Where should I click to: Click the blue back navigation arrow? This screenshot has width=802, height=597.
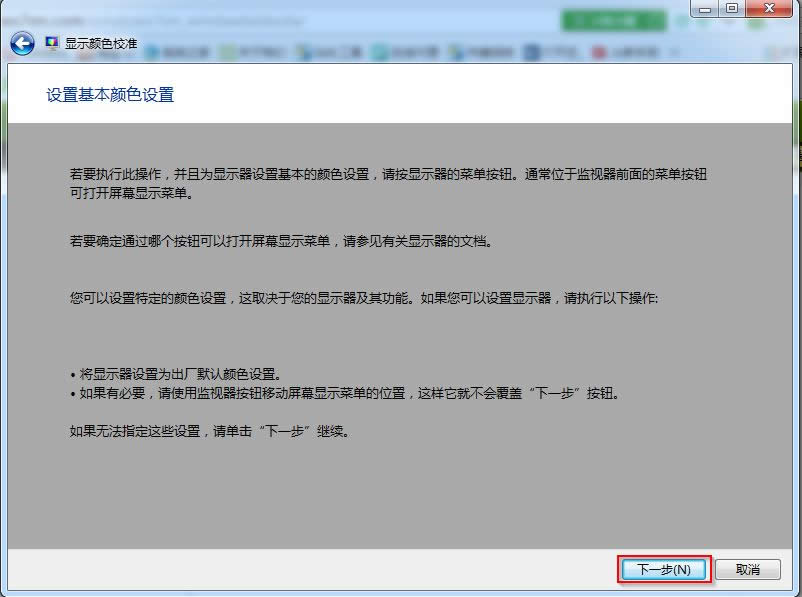[20, 41]
